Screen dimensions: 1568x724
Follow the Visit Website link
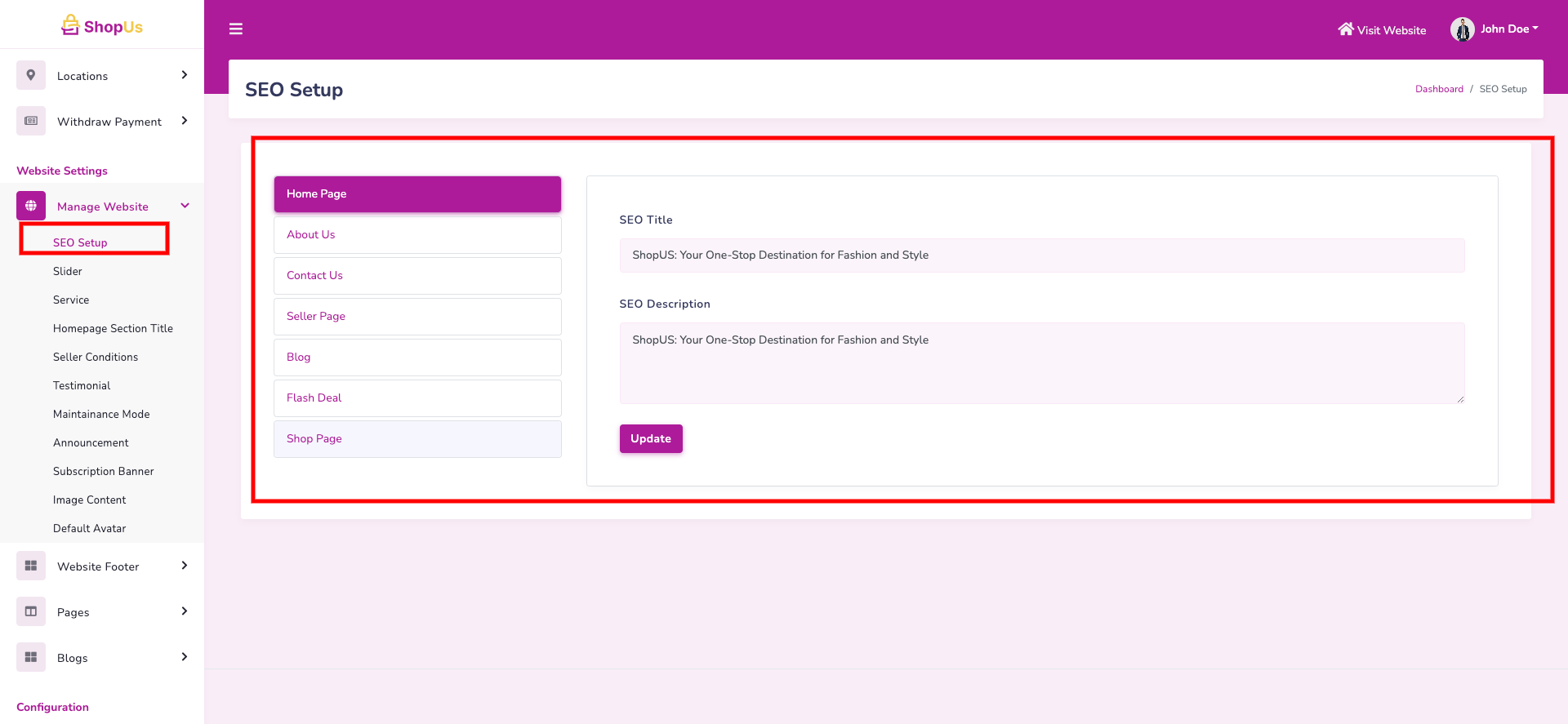[x=1382, y=30]
